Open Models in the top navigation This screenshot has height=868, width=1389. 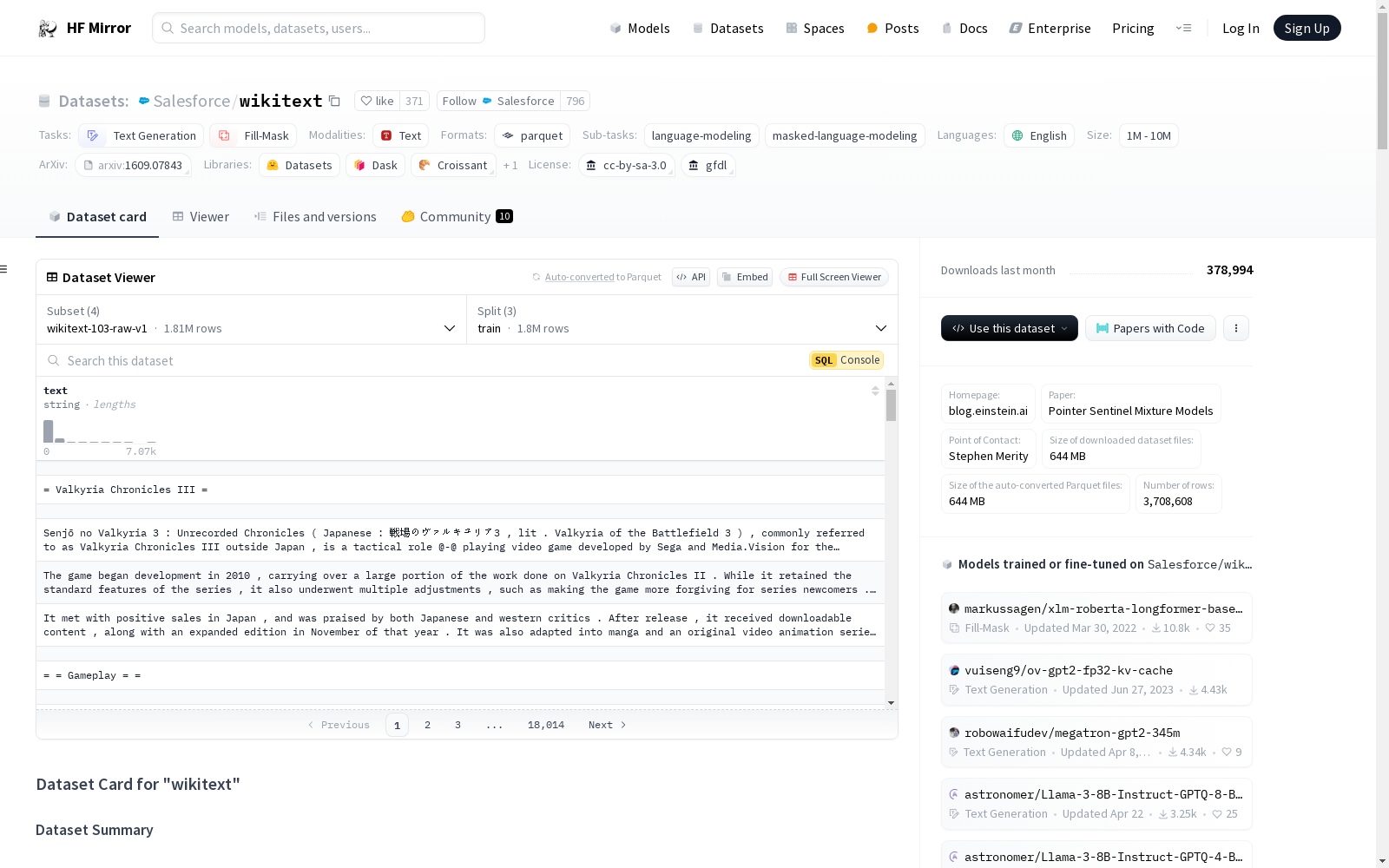coord(640,29)
